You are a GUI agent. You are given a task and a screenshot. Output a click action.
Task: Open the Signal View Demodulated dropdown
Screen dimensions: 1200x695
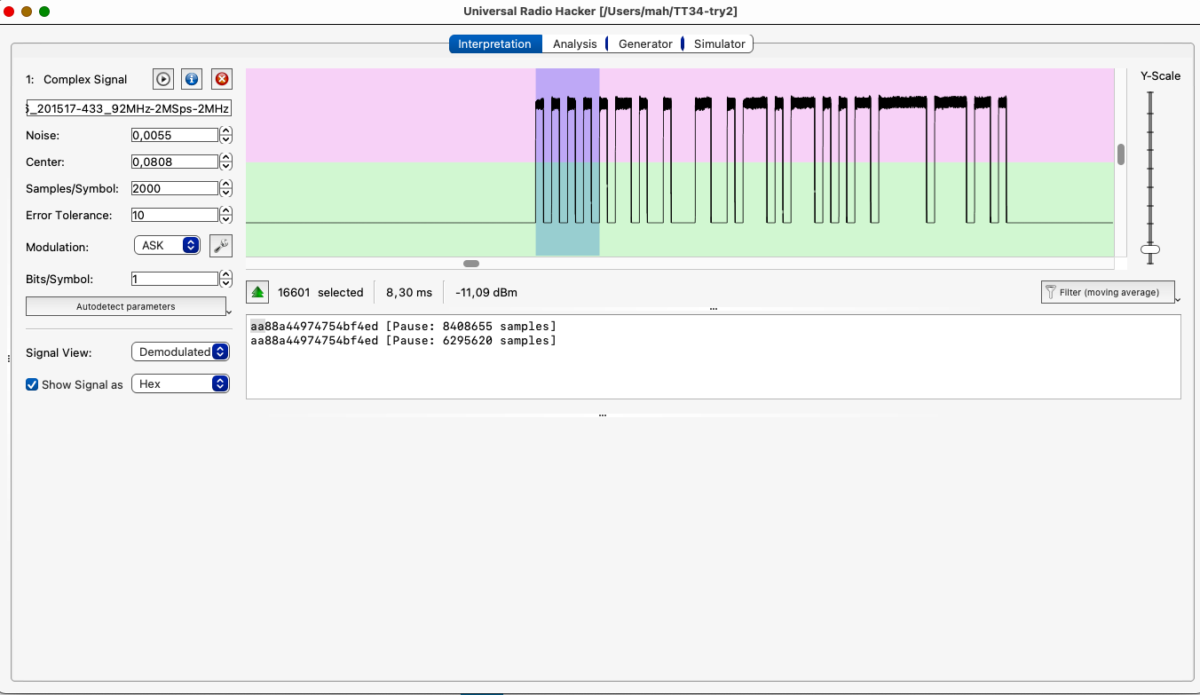pyautogui.click(x=180, y=351)
